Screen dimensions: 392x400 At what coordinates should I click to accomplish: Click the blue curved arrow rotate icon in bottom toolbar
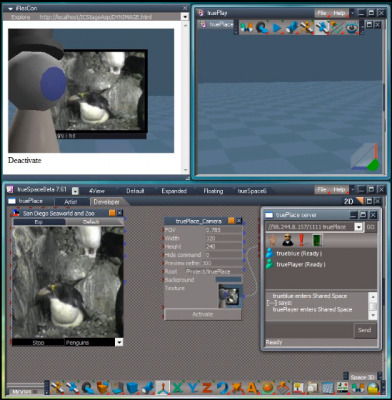pyautogui.click(x=222, y=388)
